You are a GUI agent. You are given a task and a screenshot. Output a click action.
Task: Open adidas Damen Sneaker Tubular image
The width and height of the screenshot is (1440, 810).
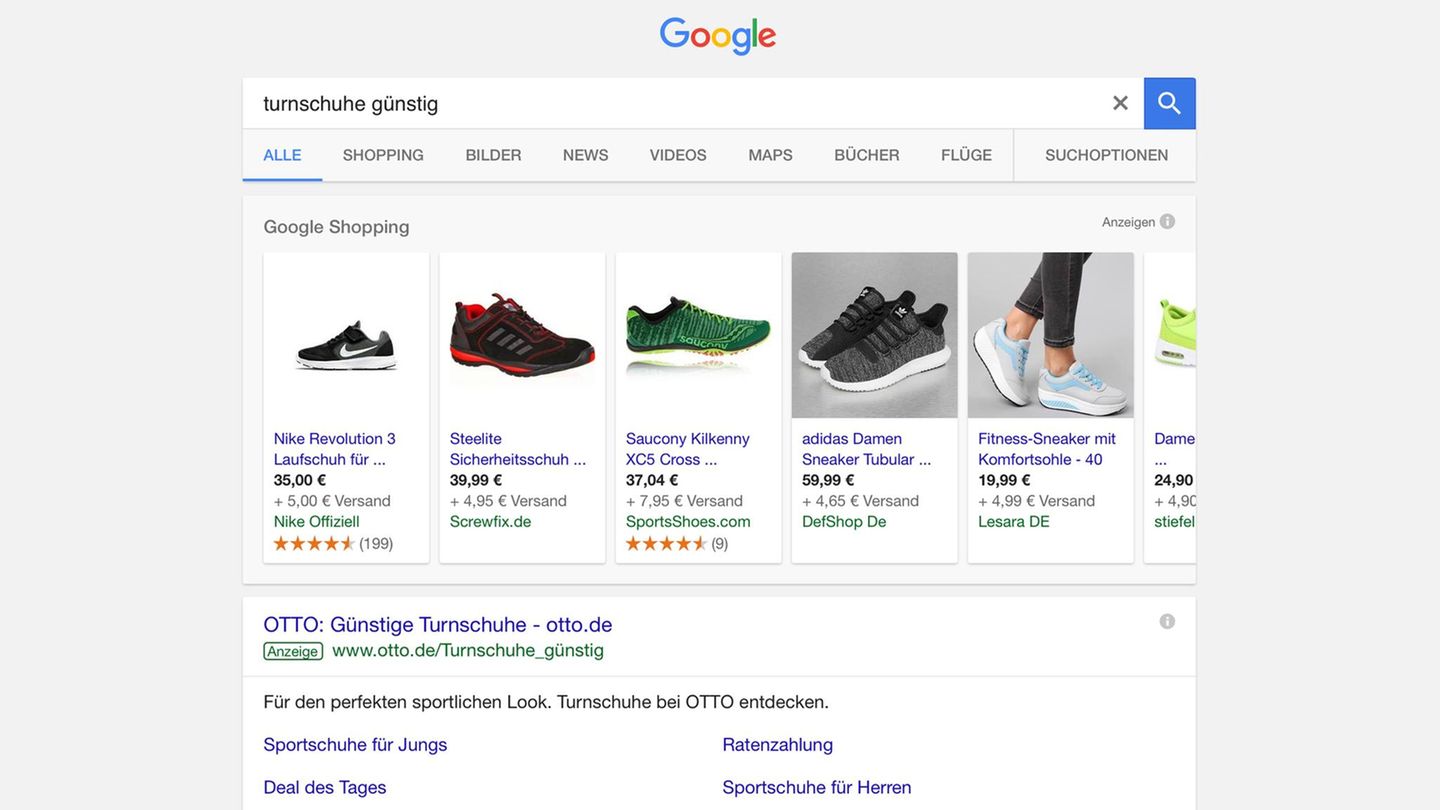[874, 335]
